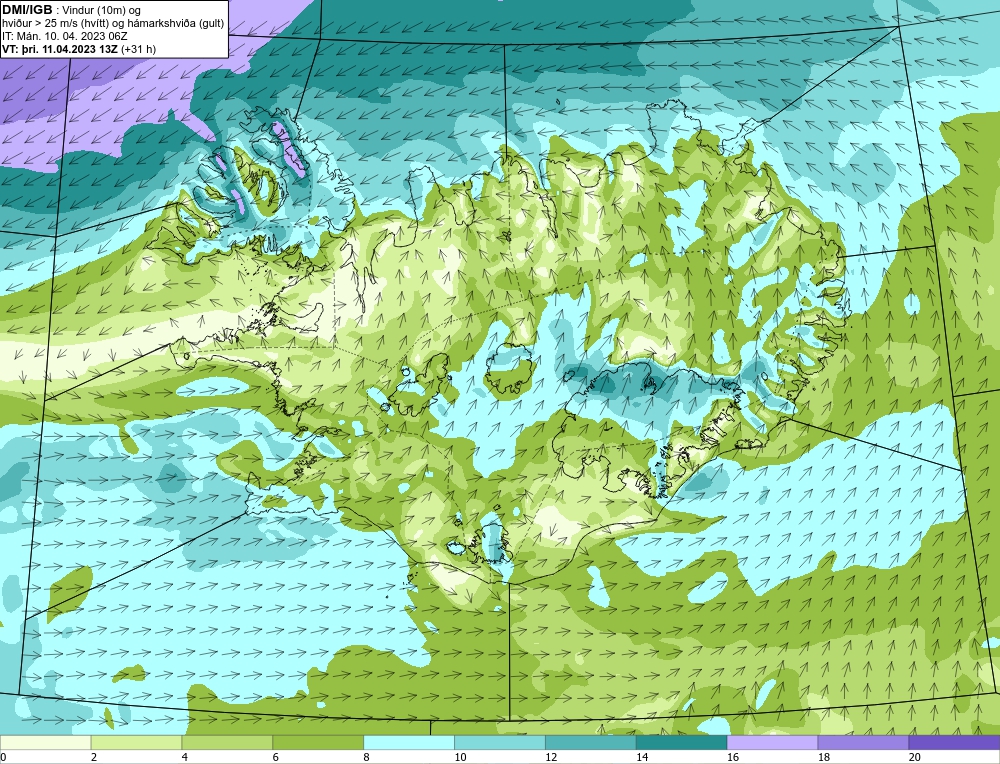Click the 18–20 m/s purple swatch
This screenshot has height=764, width=1000.
(x=864, y=742)
